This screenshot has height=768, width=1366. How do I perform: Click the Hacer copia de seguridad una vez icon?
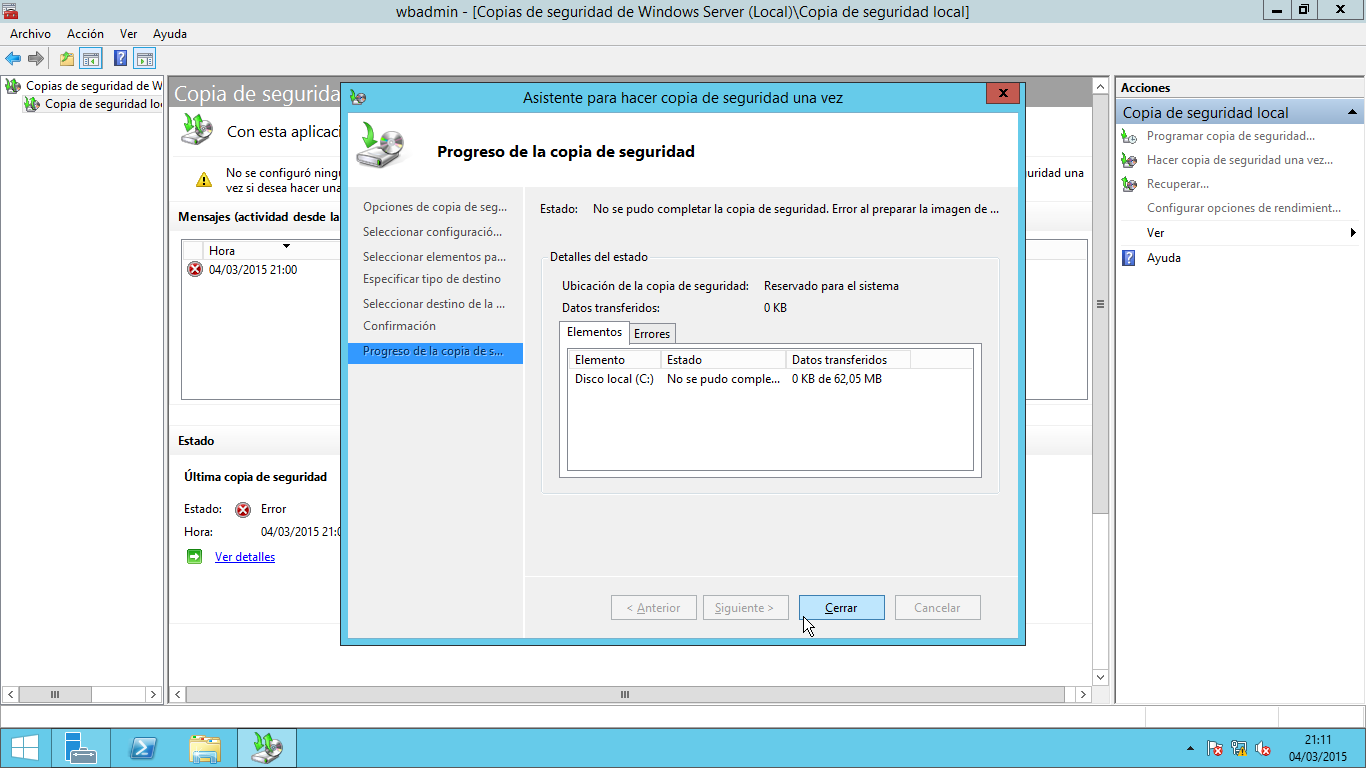click(x=1130, y=160)
